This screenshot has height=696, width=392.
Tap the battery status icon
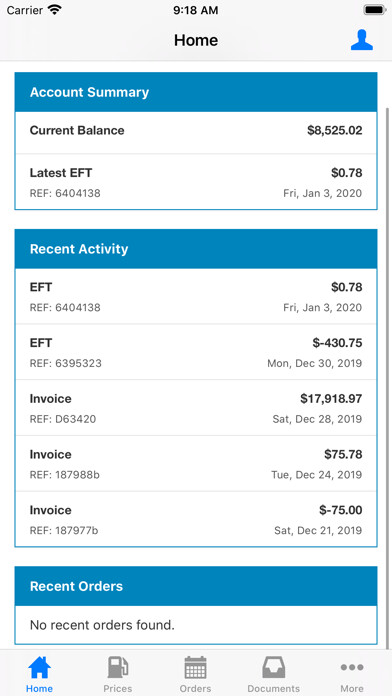[374, 10]
